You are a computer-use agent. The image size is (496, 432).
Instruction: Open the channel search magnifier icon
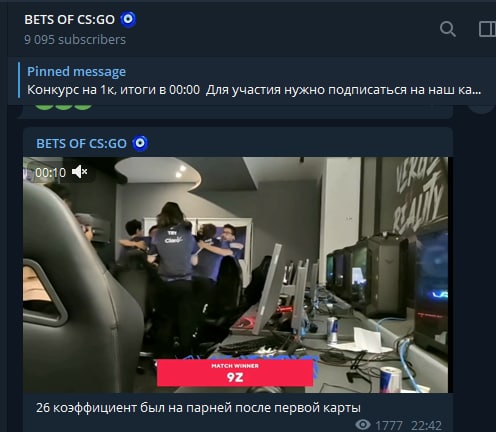pos(447,29)
